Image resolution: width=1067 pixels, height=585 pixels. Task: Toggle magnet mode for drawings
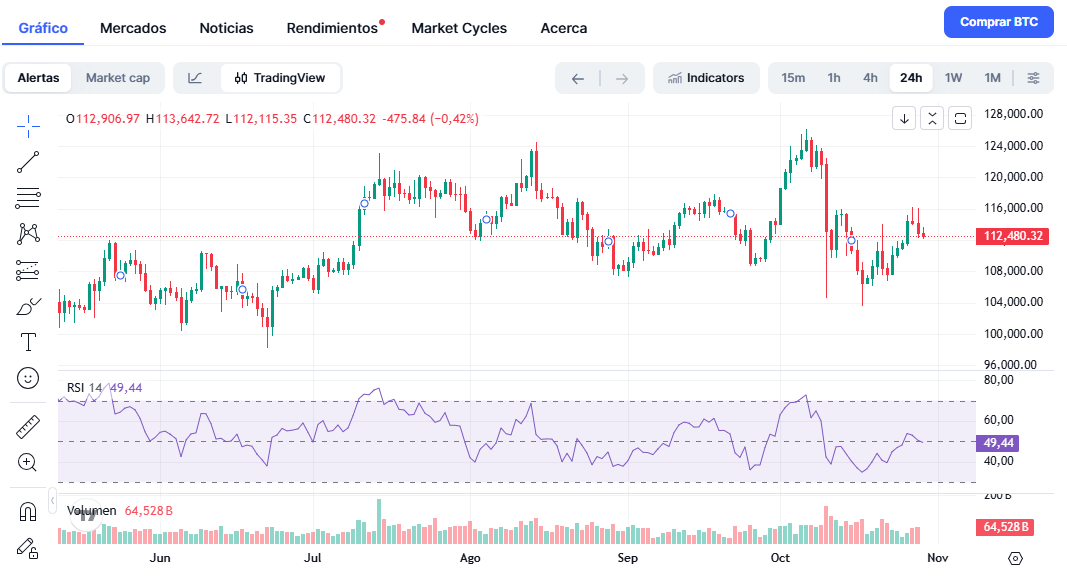[x=28, y=511]
